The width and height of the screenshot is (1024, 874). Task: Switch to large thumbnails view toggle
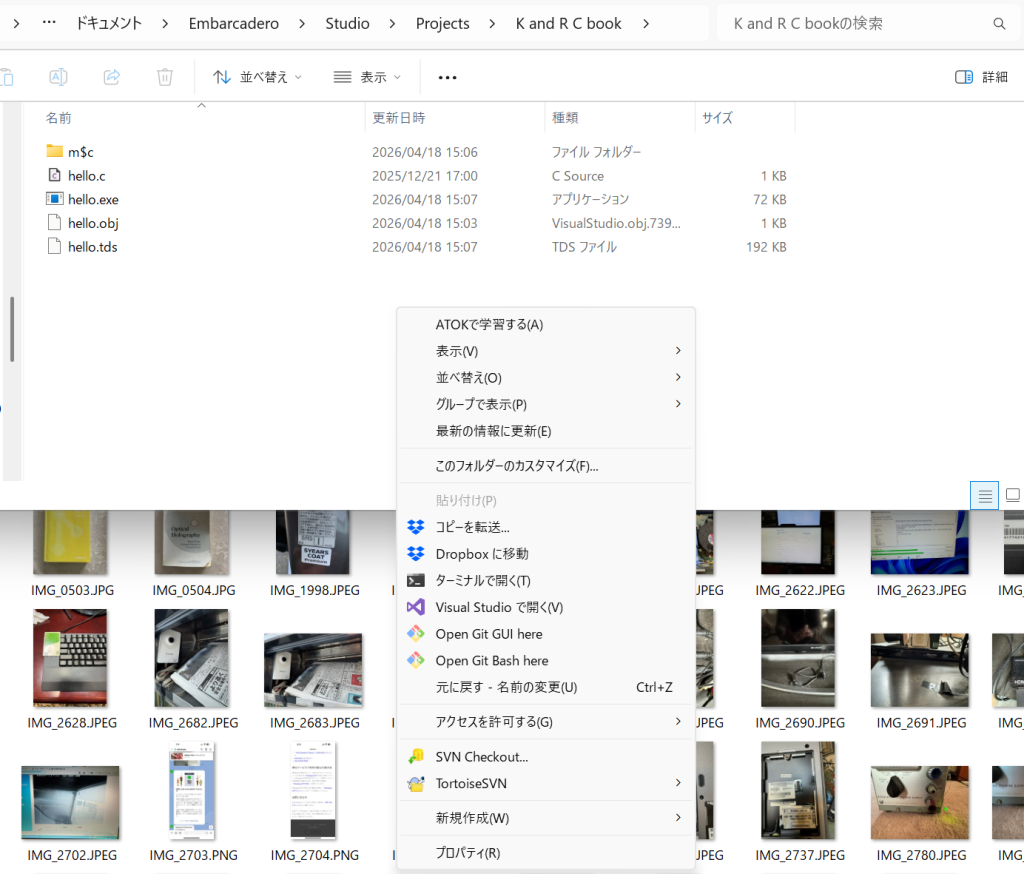click(1012, 495)
